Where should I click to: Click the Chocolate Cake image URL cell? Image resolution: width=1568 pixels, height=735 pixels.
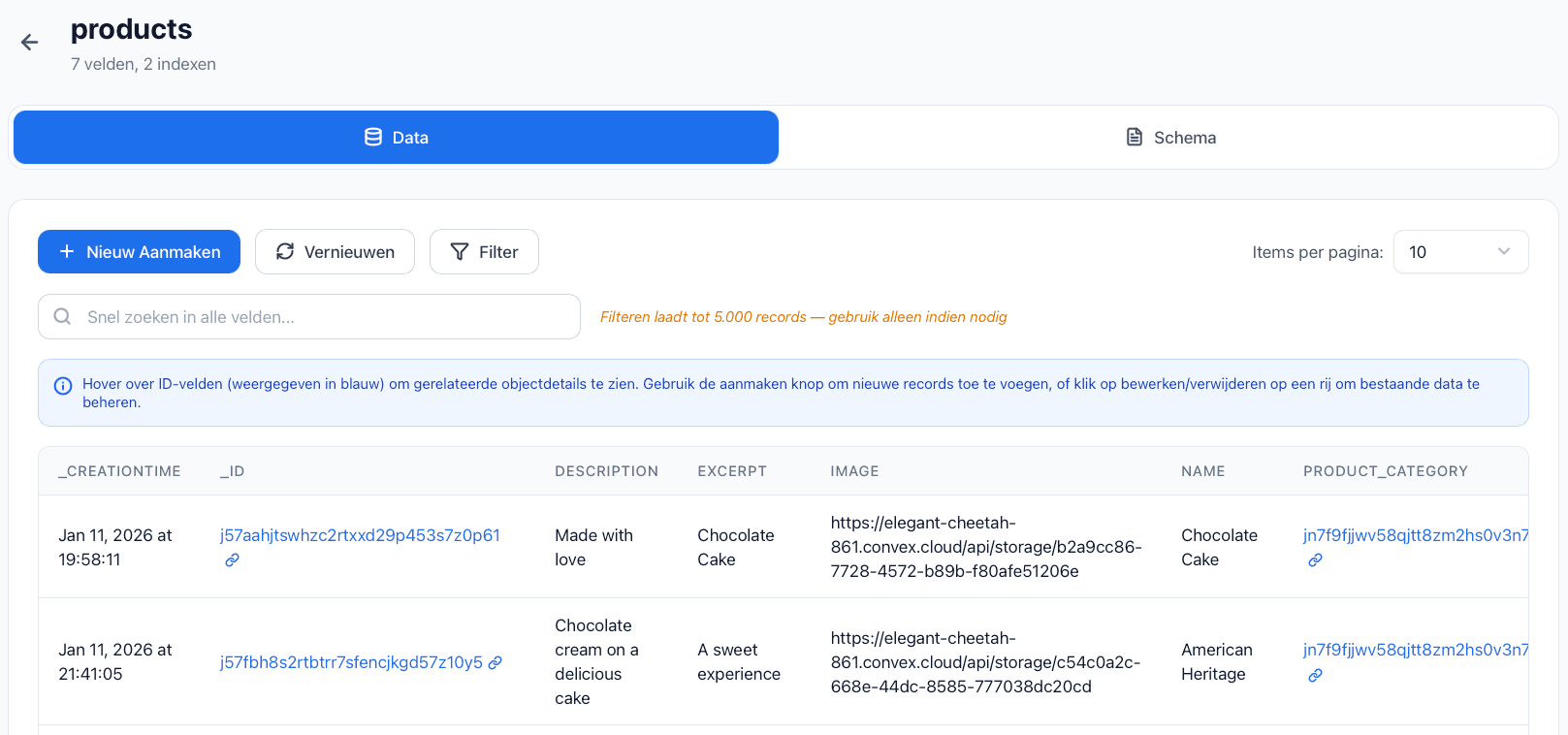(985, 547)
